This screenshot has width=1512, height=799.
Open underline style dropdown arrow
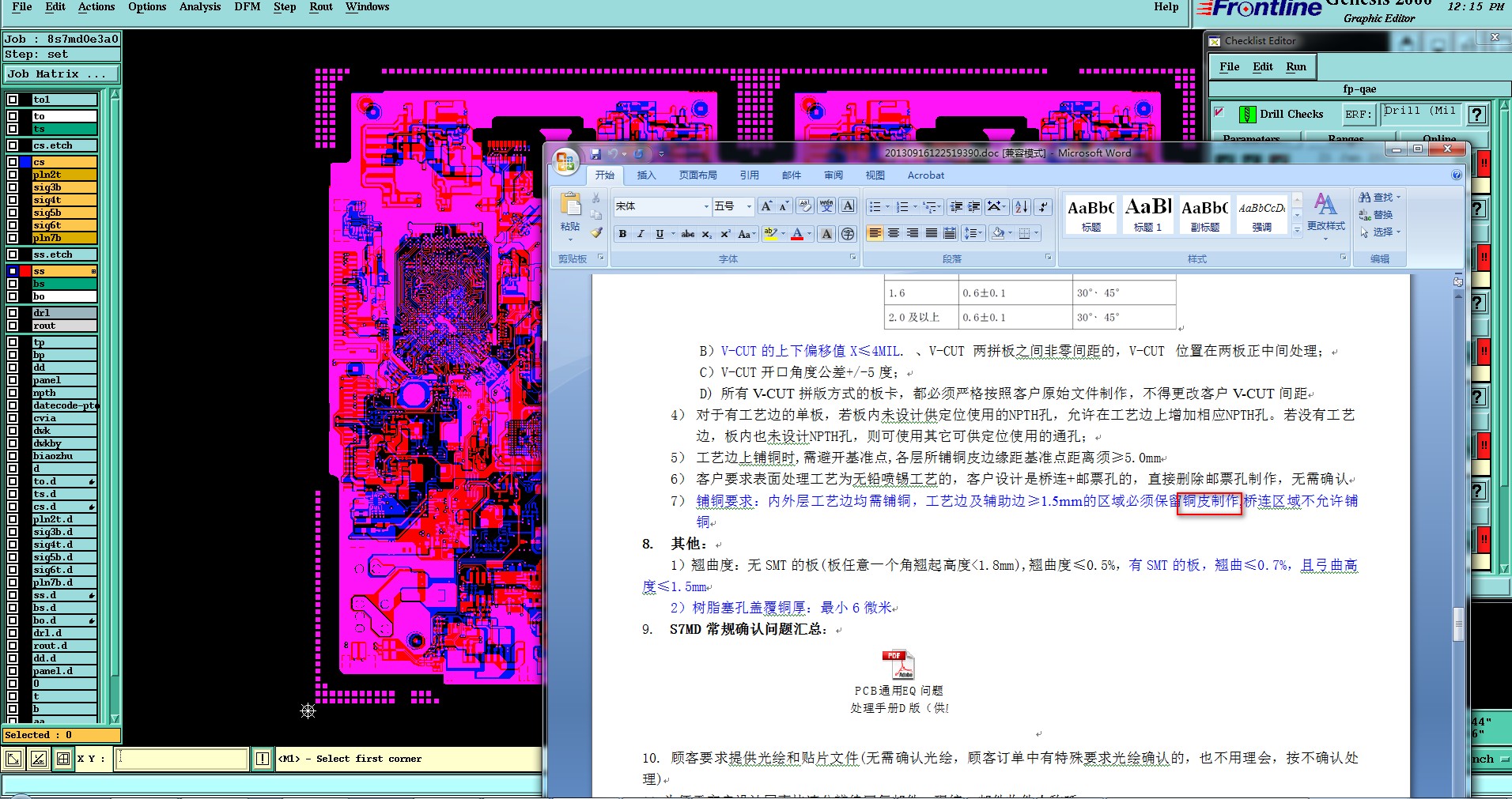pos(673,234)
